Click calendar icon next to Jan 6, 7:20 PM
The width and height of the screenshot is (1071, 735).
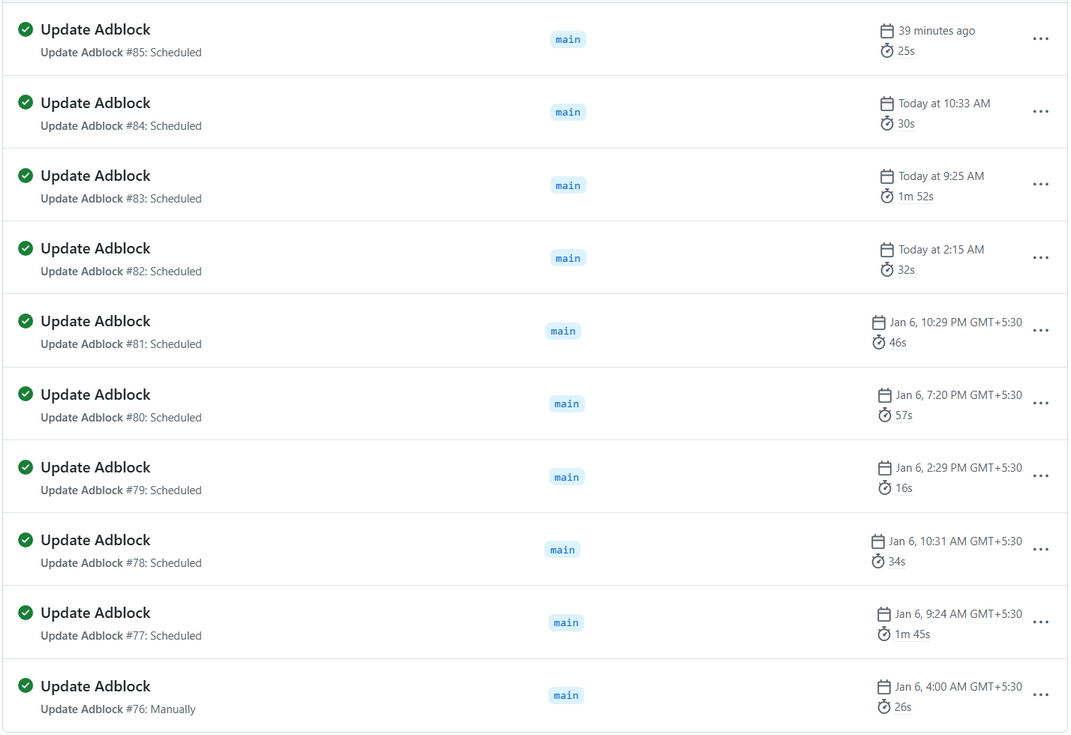tap(884, 396)
